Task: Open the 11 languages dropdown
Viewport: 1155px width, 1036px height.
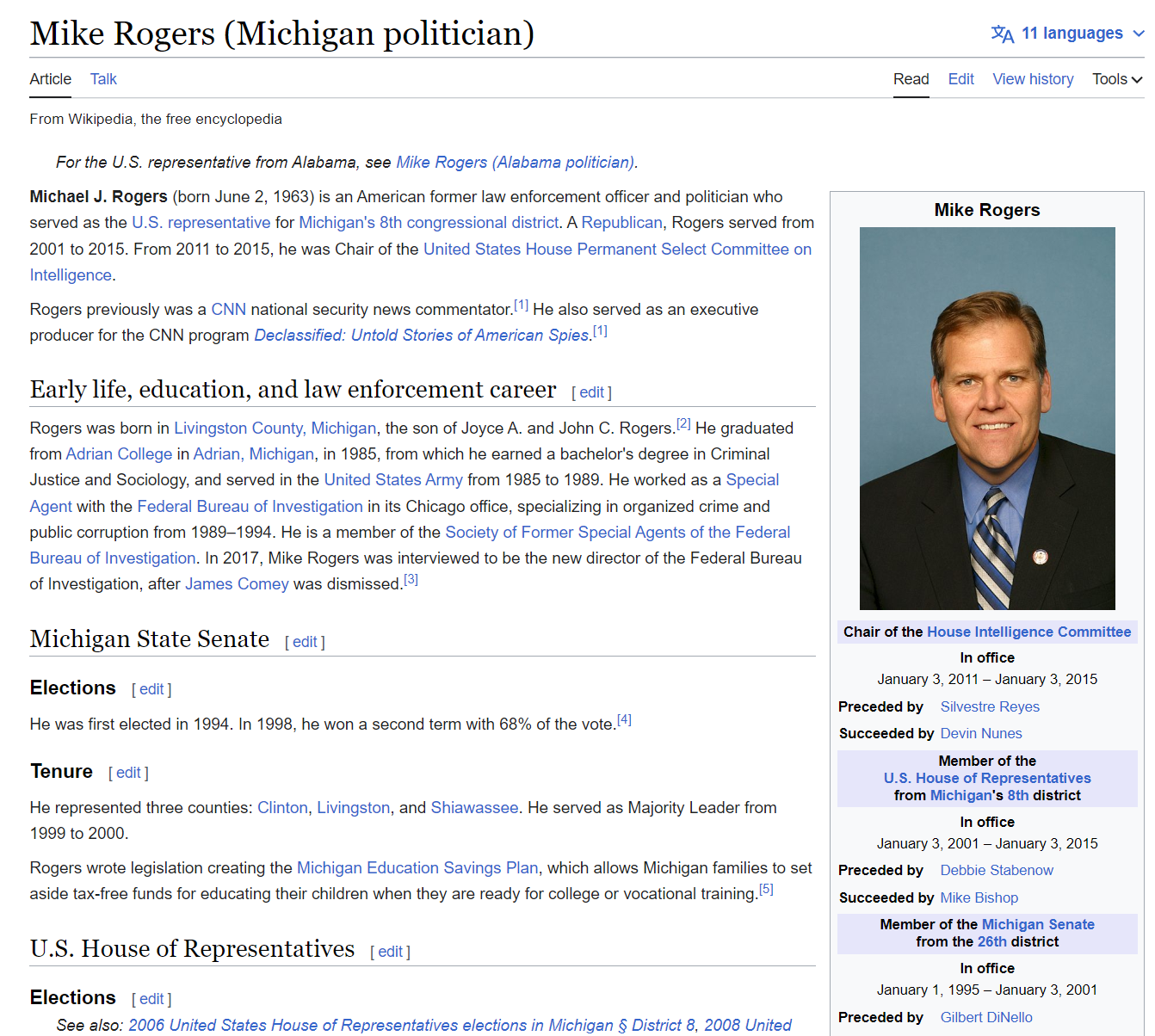Action: point(1072,34)
